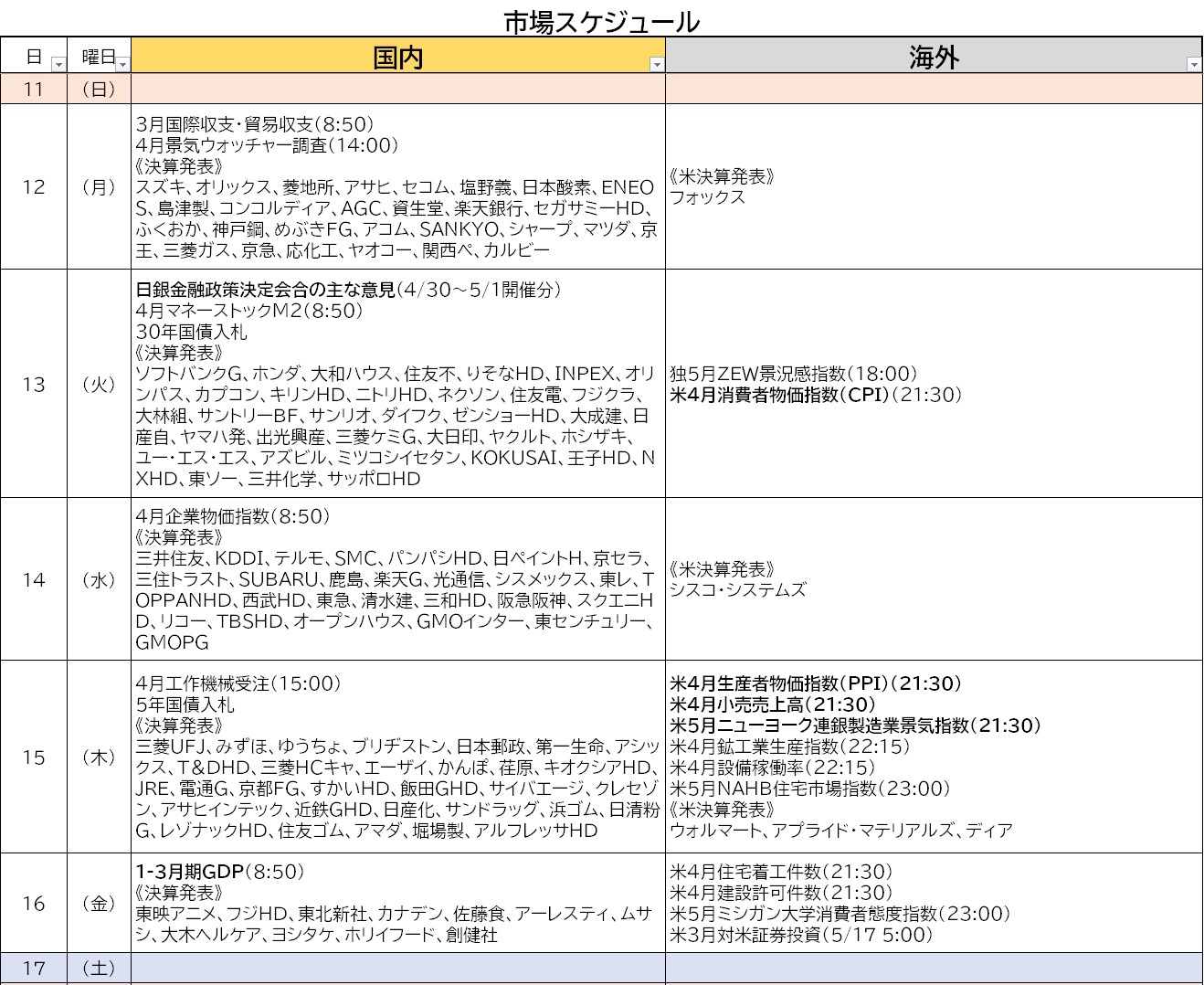Click the 4月企業物価指数(8:50) line
Image resolution: width=1204 pixels, height=985 pixels.
pos(231,516)
